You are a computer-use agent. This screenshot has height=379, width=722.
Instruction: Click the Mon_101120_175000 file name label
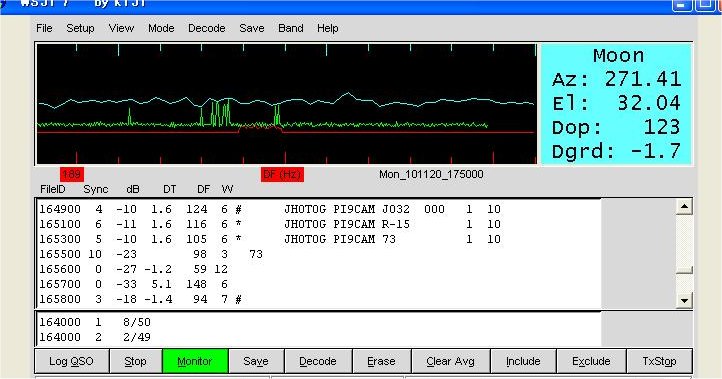[431, 175]
